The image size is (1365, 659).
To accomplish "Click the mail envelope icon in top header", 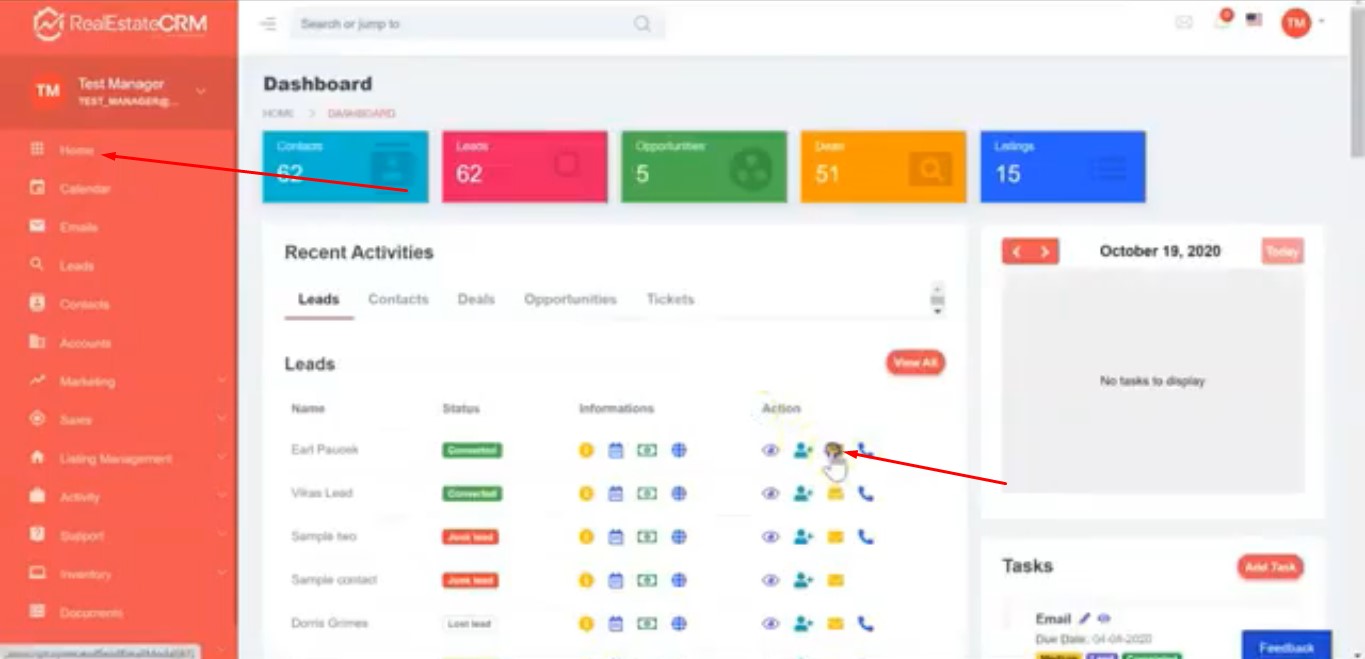I will (x=1184, y=22).
